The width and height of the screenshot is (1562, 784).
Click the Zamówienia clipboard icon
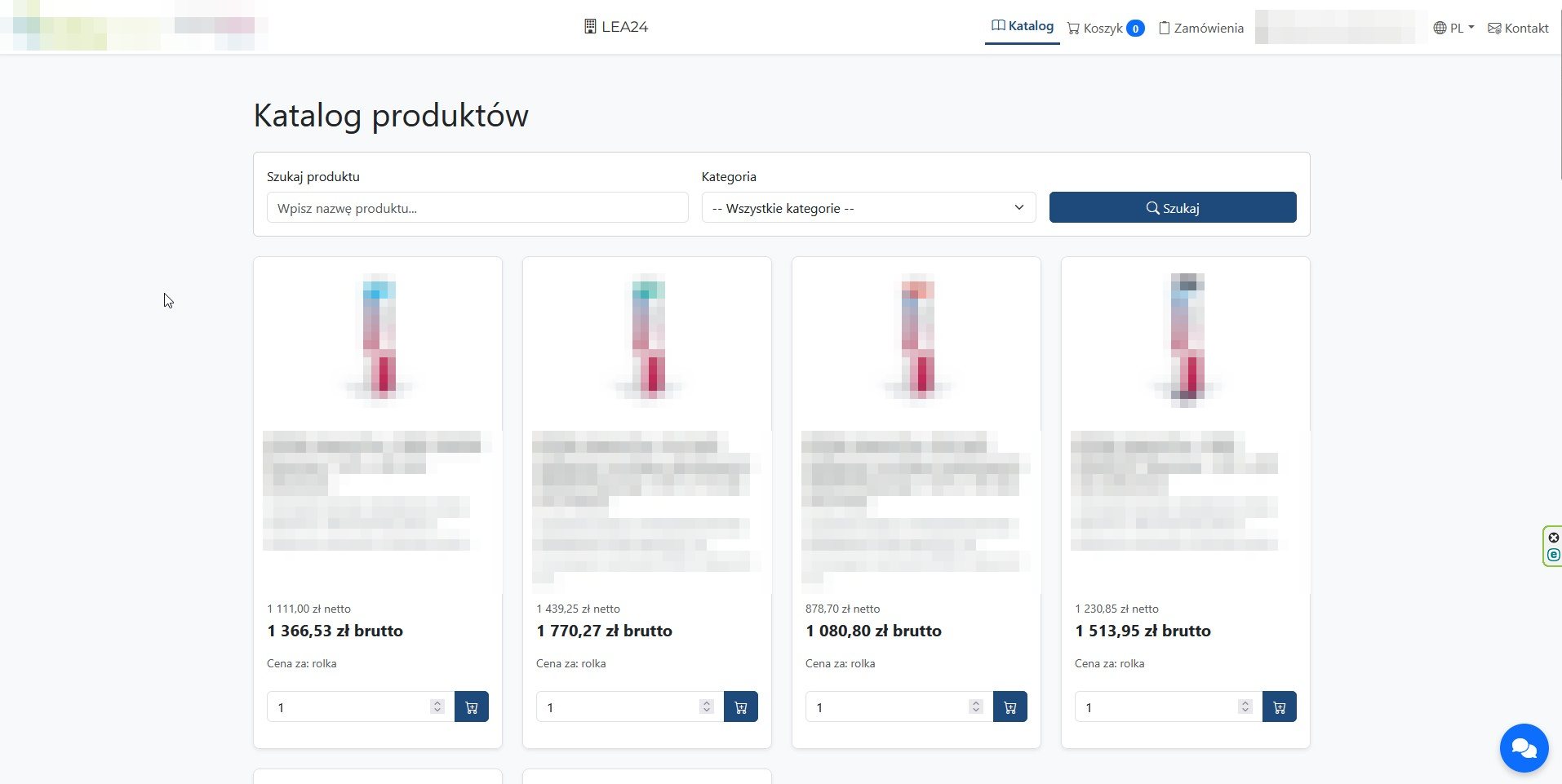1165,28
